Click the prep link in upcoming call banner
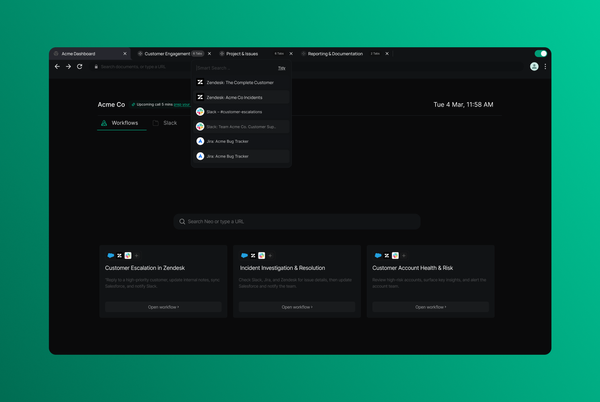 pyautogui.click(x=182, y=104)
